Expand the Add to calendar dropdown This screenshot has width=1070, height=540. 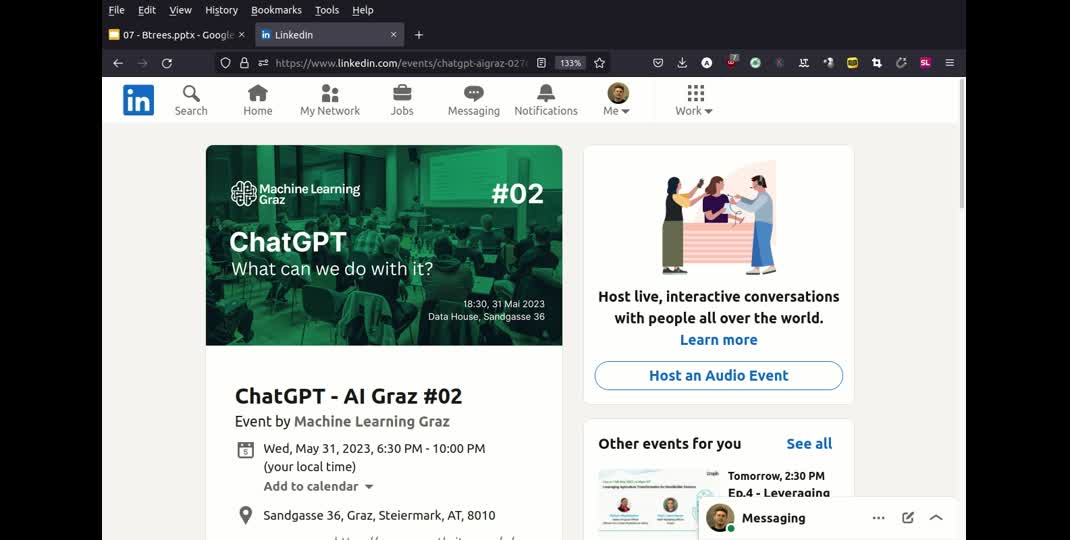click(x=318, y=487)
